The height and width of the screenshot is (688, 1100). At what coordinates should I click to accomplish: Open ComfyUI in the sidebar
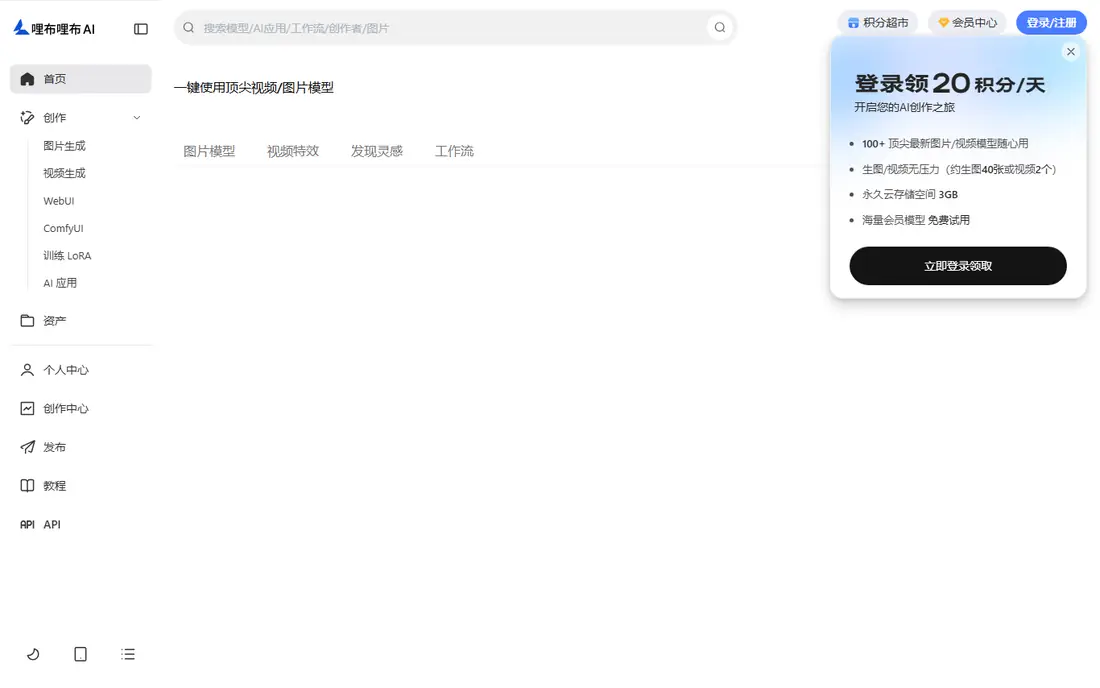tap(63, 228)
